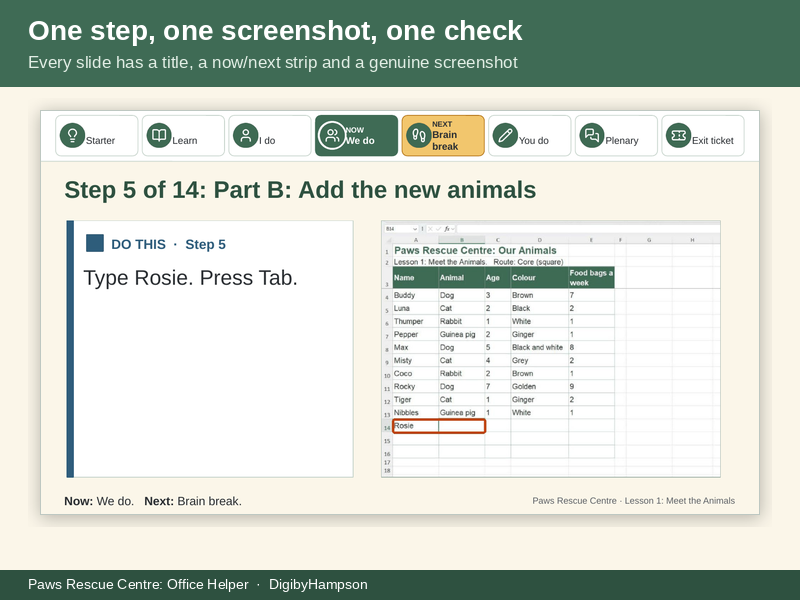Select the You do pencil icon
Viewport: 800px width, 600px height.
point(505,135)
